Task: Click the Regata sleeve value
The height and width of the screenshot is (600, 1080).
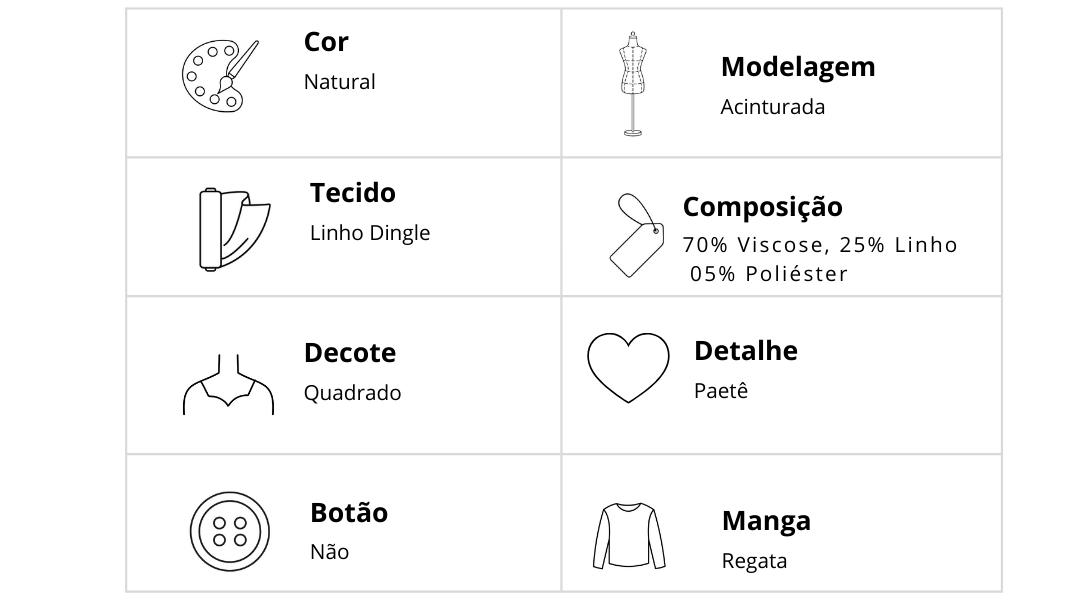Action: [x=754, y=561]
